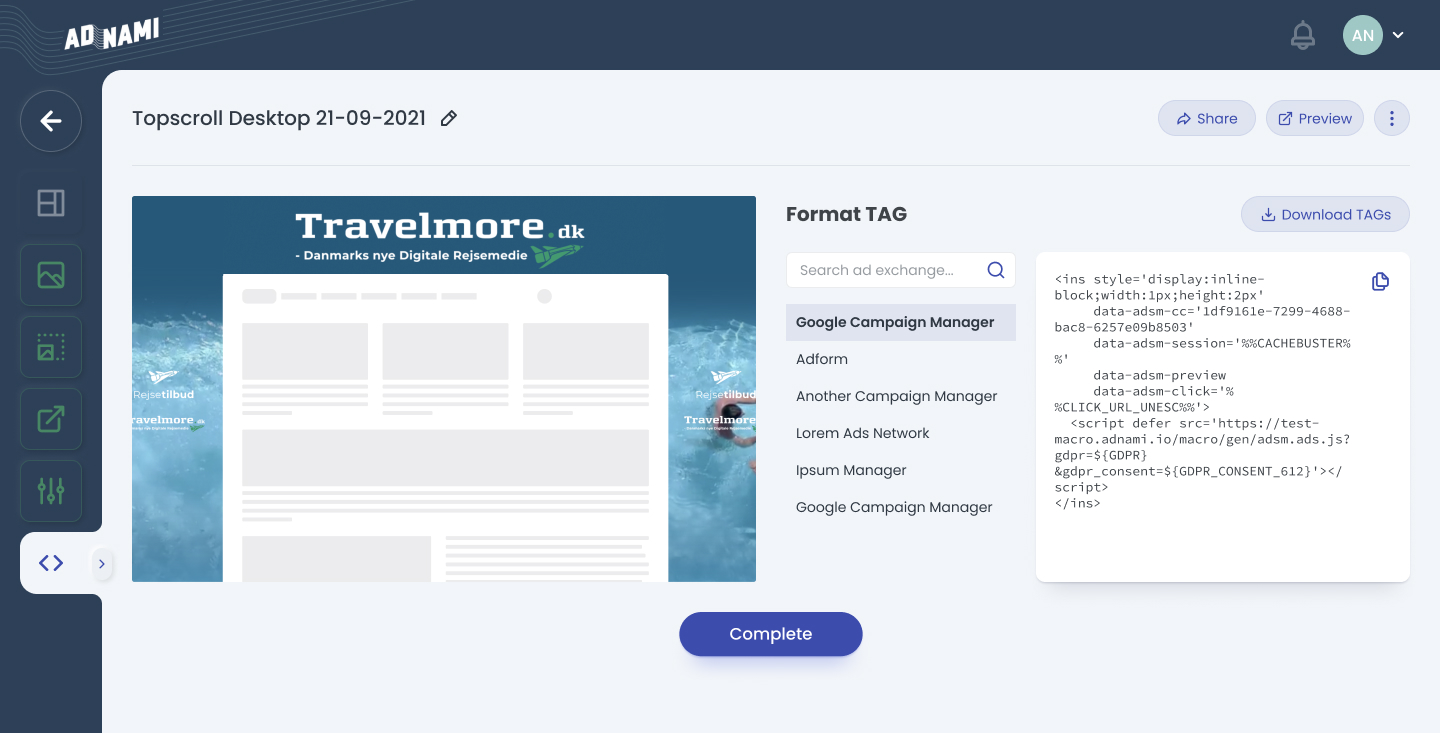Open the layout panel in sidebar

(51, 203)
